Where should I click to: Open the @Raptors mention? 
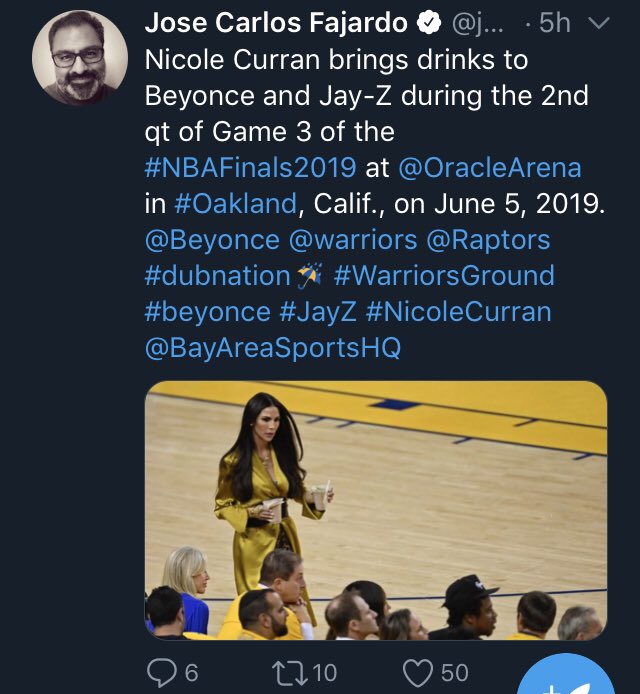coord(488,240)
